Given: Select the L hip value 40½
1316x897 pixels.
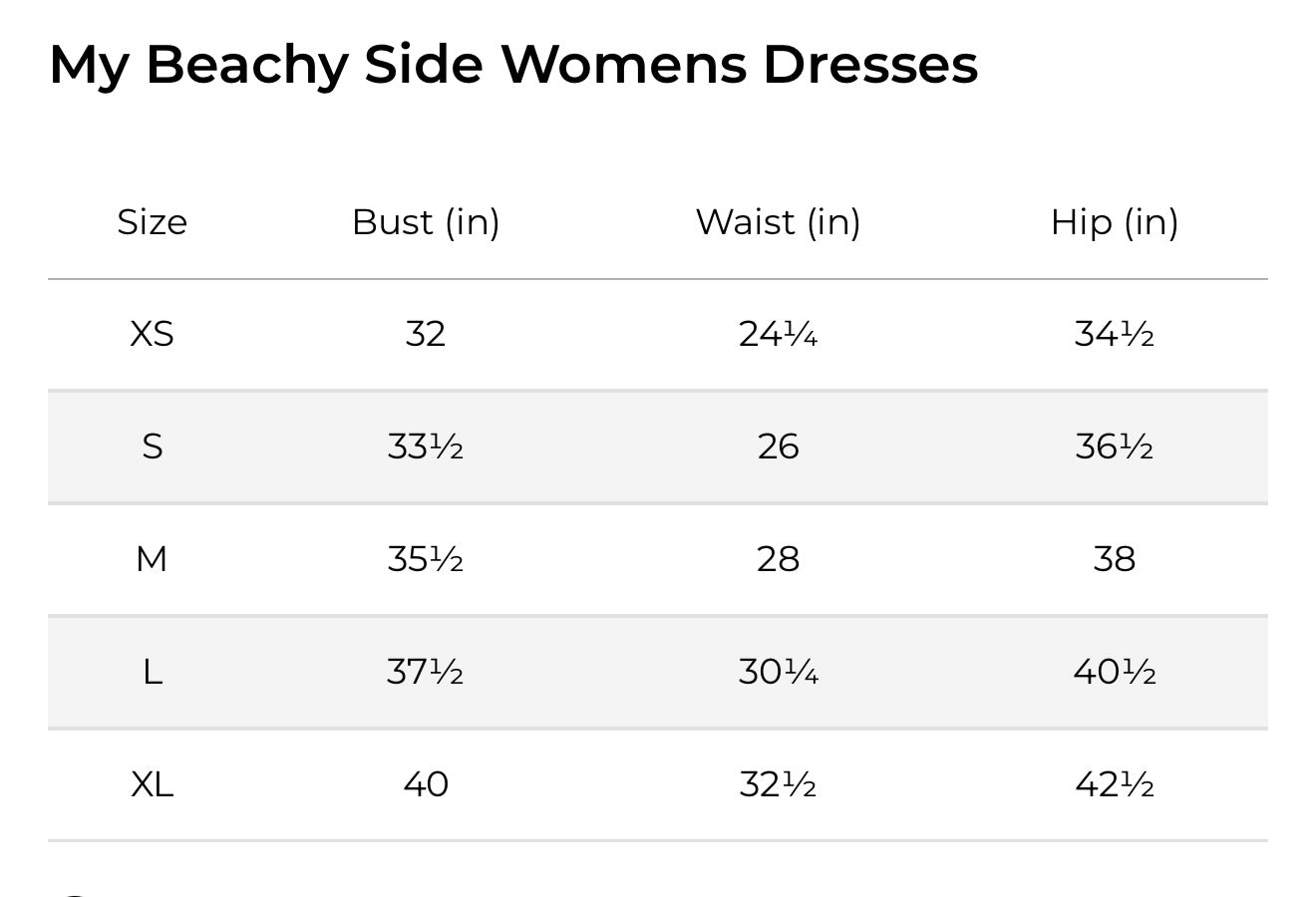Looking at the screenshot, I should click(1115, 672).
